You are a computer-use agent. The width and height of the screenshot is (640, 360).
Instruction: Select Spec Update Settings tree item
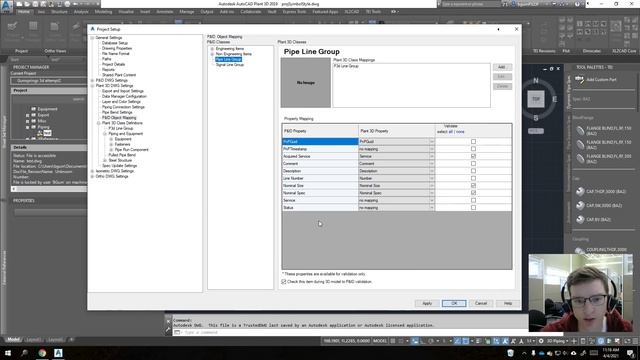click(x=120, y=166)
